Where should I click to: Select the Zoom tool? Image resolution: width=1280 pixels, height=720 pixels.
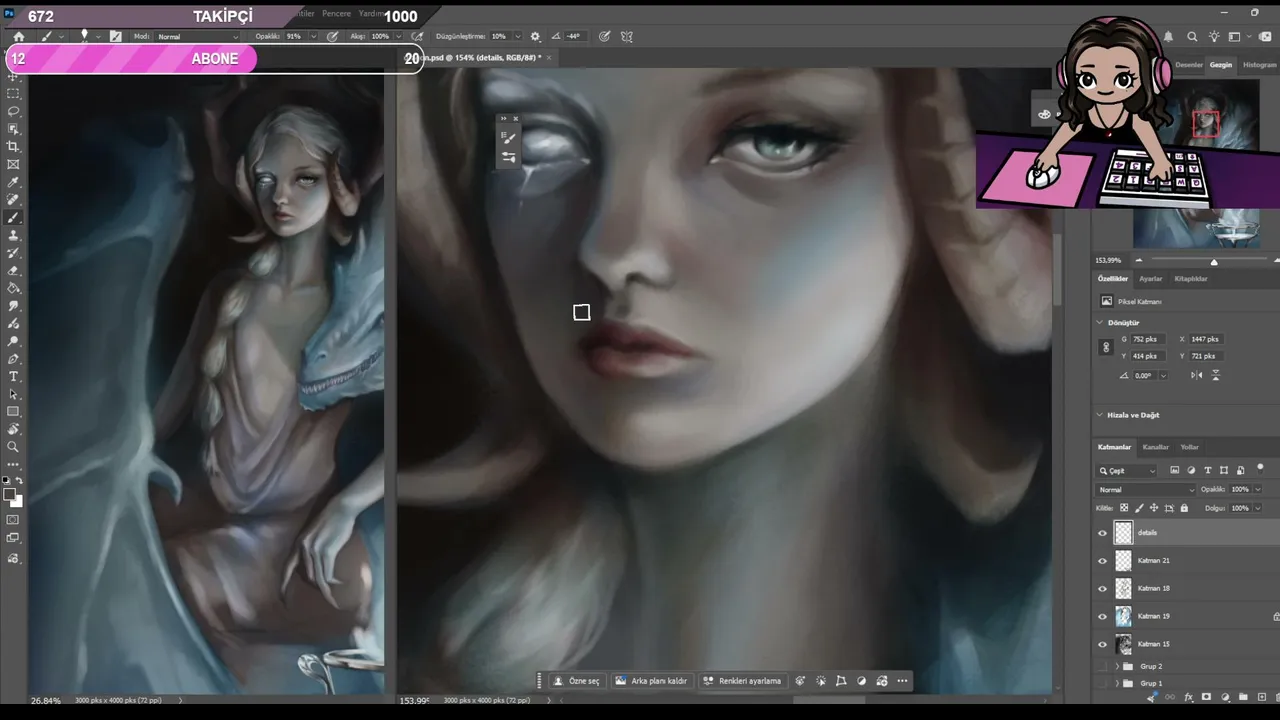[x=13, y=447]
